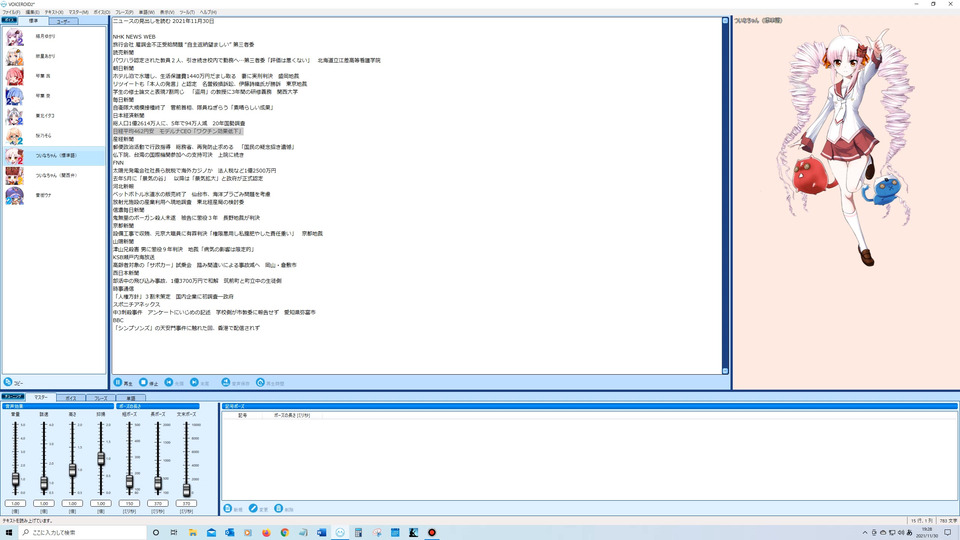Choose the 琴葉 葵 voice preset
Image resolution: width=960 pixels, height=540 pixels.
pos(15,96)
